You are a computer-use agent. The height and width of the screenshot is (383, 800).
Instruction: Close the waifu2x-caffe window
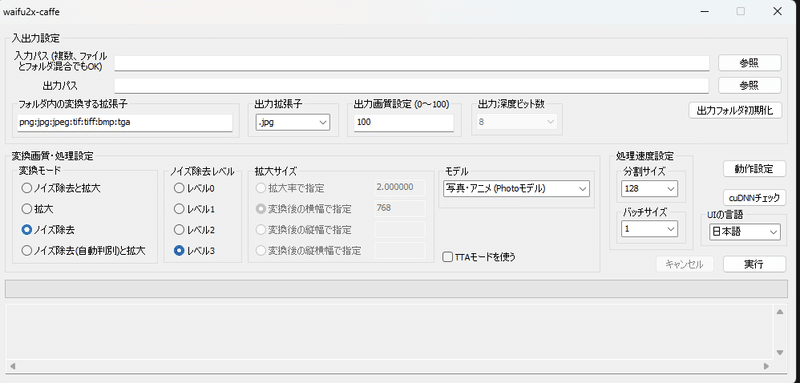click(x=777, y=12)
